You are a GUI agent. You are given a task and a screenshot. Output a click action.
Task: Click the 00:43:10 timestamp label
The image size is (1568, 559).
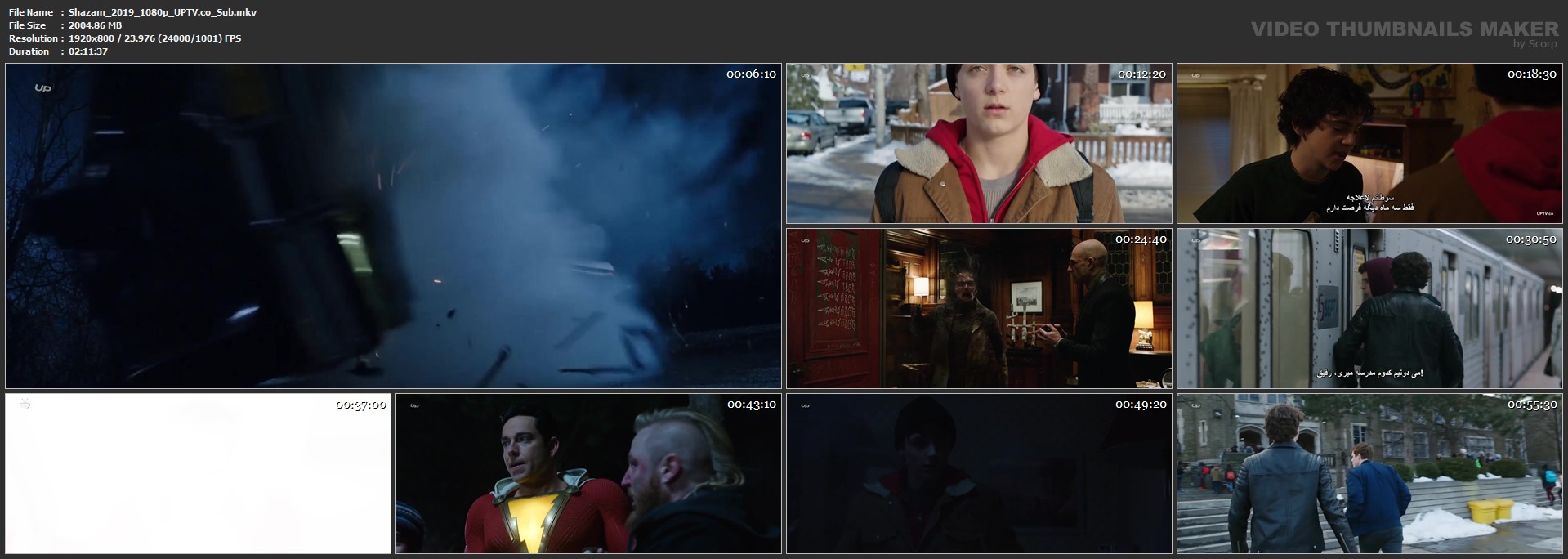point(751,405)
